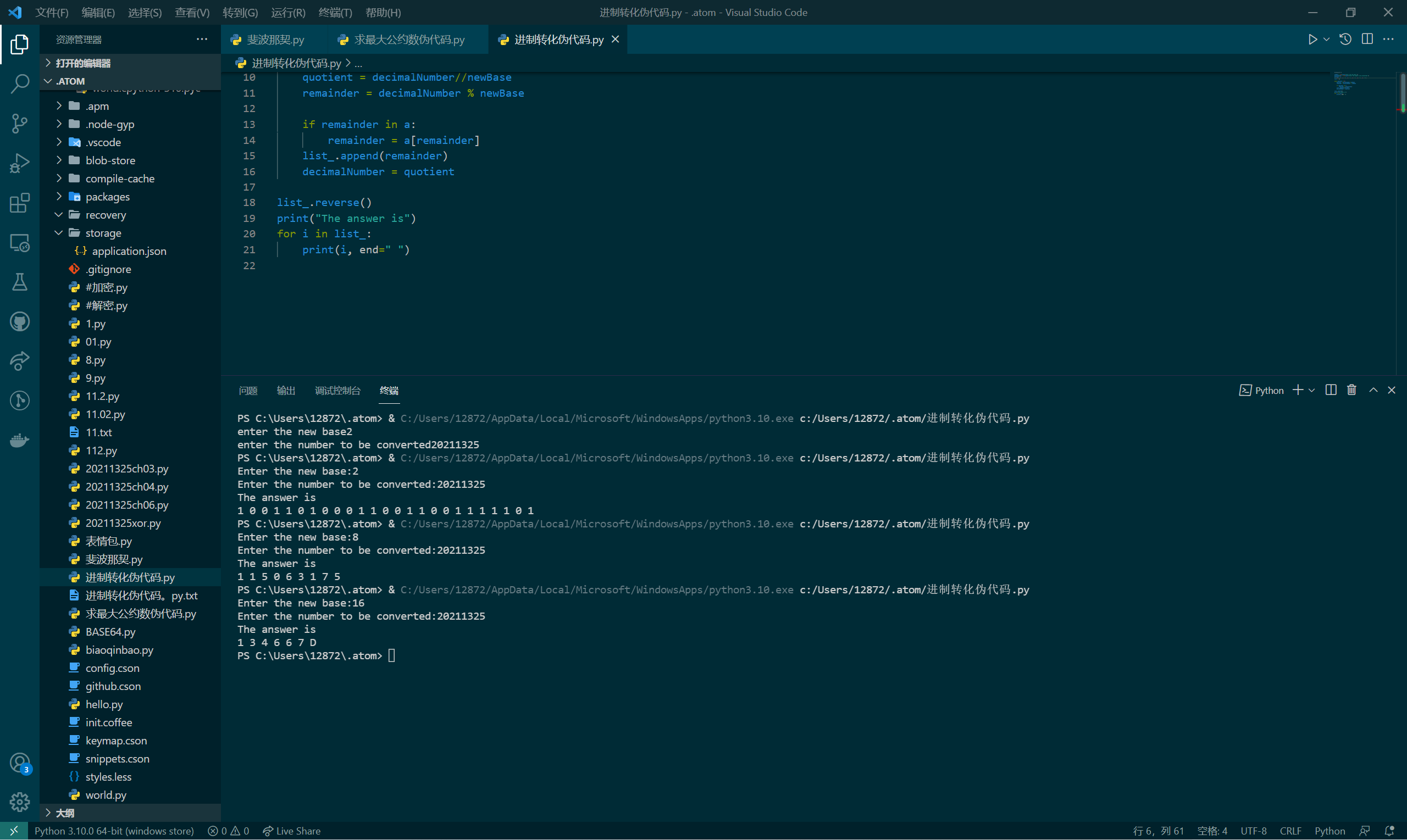
Task: Switch to the 斐波那契.py editor tab
Action: pos(275,40)
